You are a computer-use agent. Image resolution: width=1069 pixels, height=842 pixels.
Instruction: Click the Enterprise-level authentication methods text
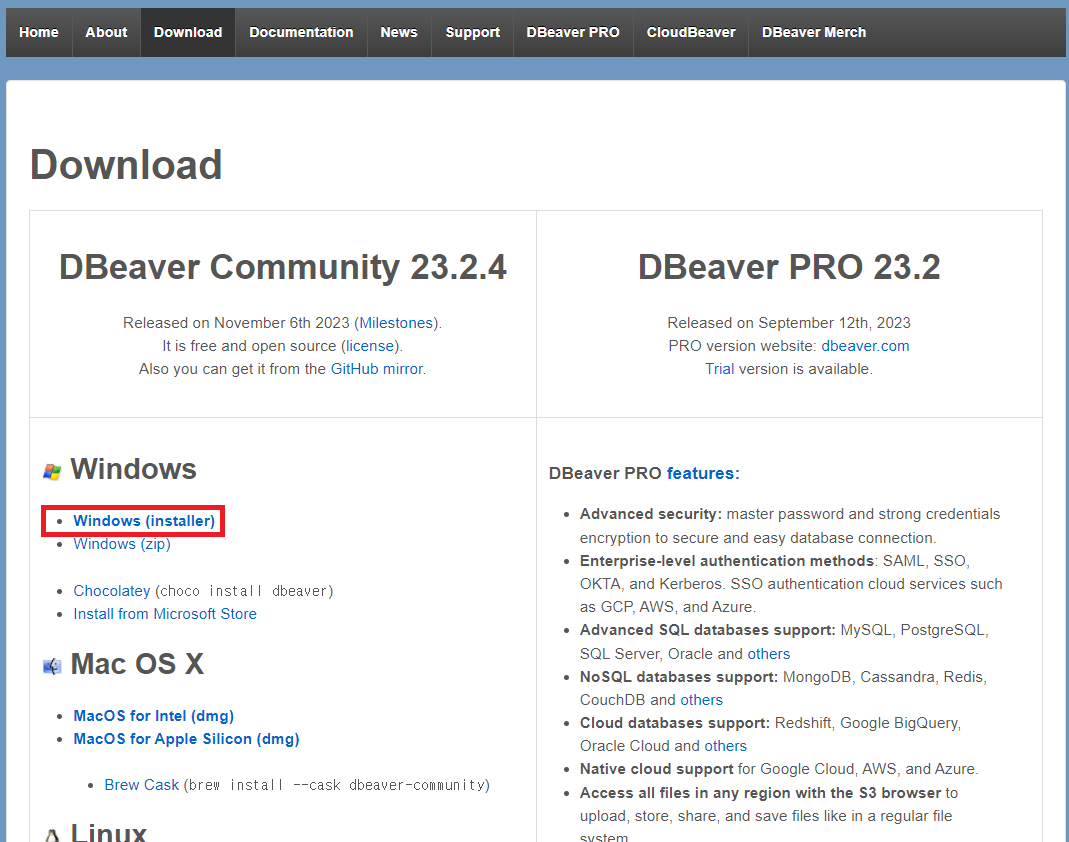point(727,560)
